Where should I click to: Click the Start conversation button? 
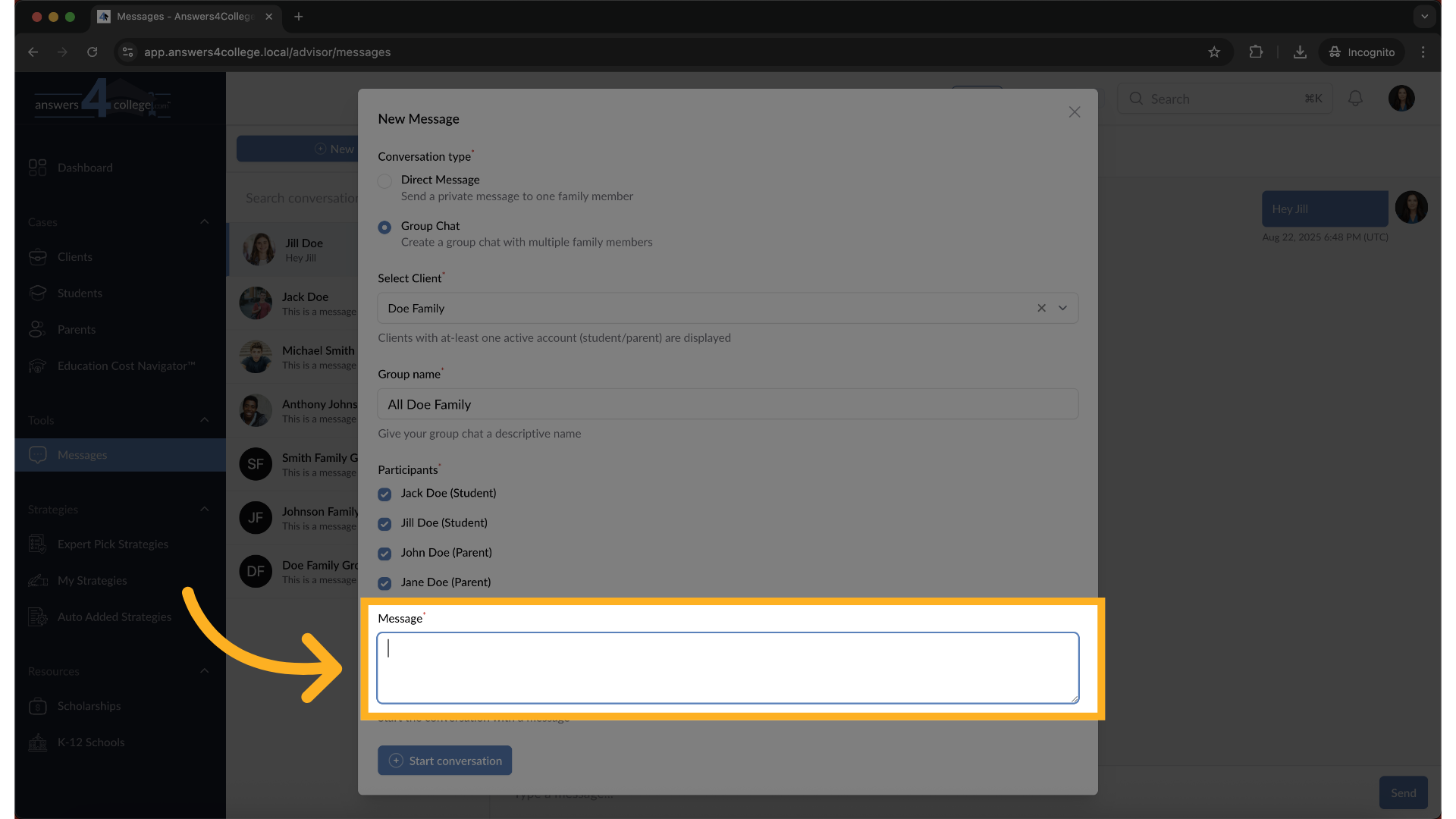pyautogui.click(x=445, y=761)
